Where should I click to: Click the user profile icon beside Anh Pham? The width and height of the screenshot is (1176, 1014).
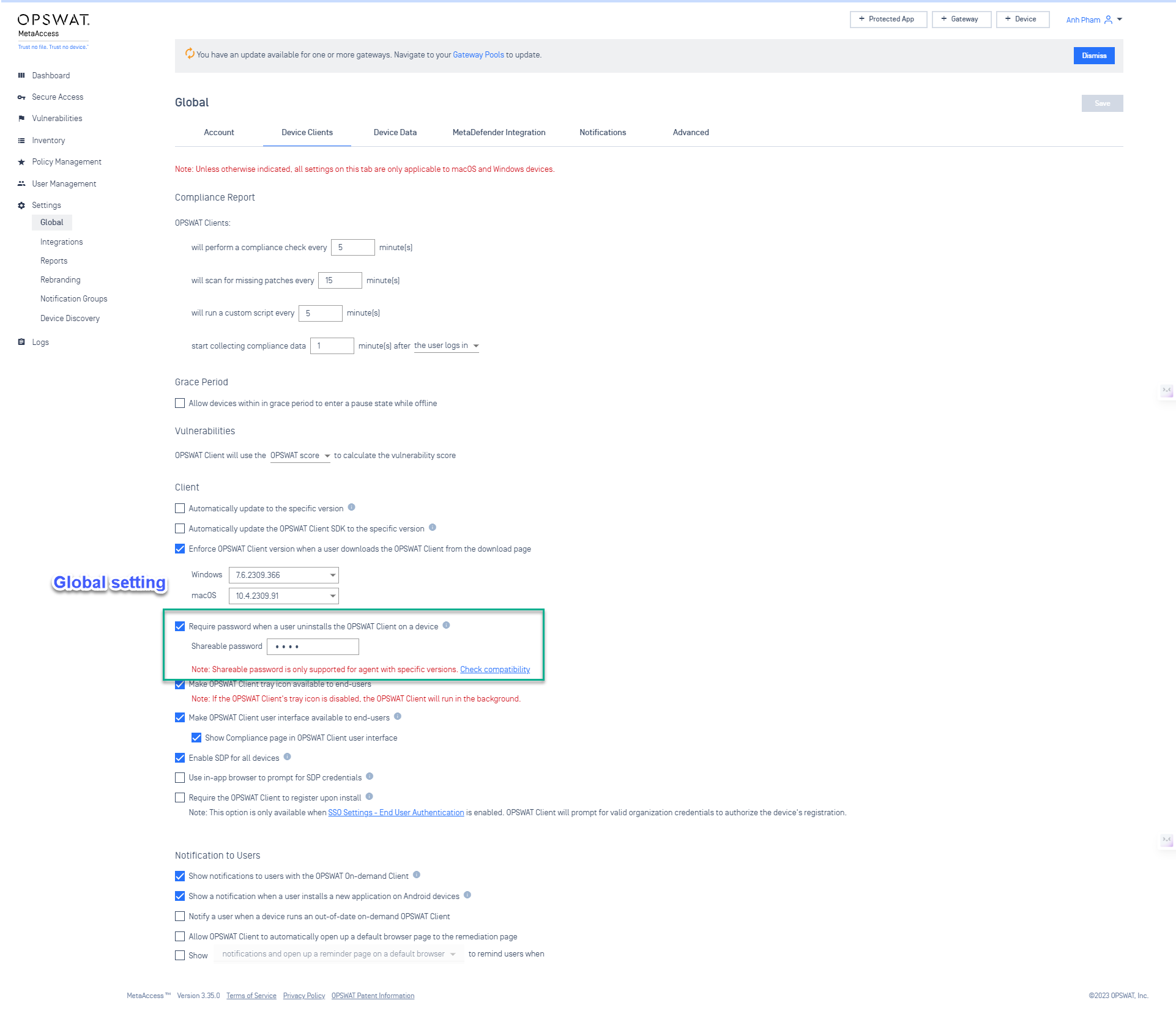coord(1108,20)
